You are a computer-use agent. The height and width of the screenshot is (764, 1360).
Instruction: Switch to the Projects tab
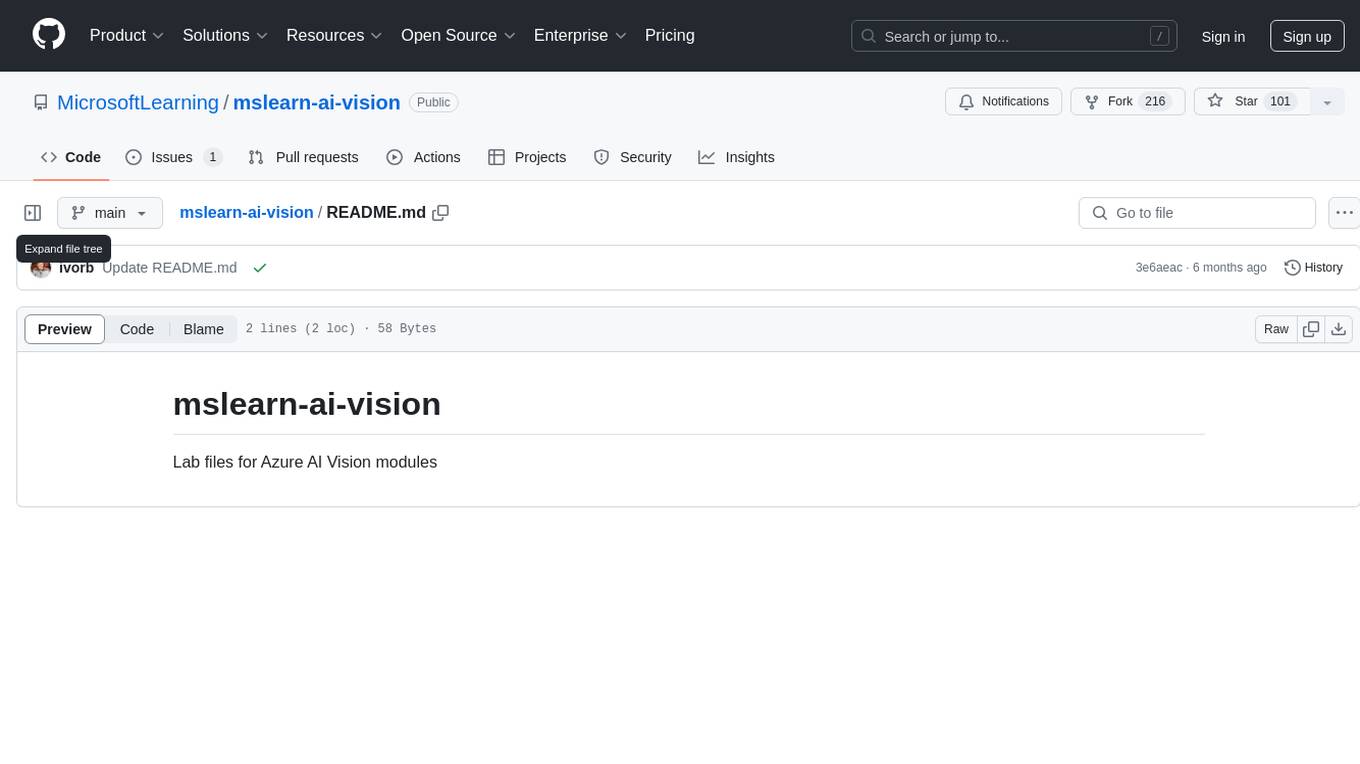click(527, 157)
